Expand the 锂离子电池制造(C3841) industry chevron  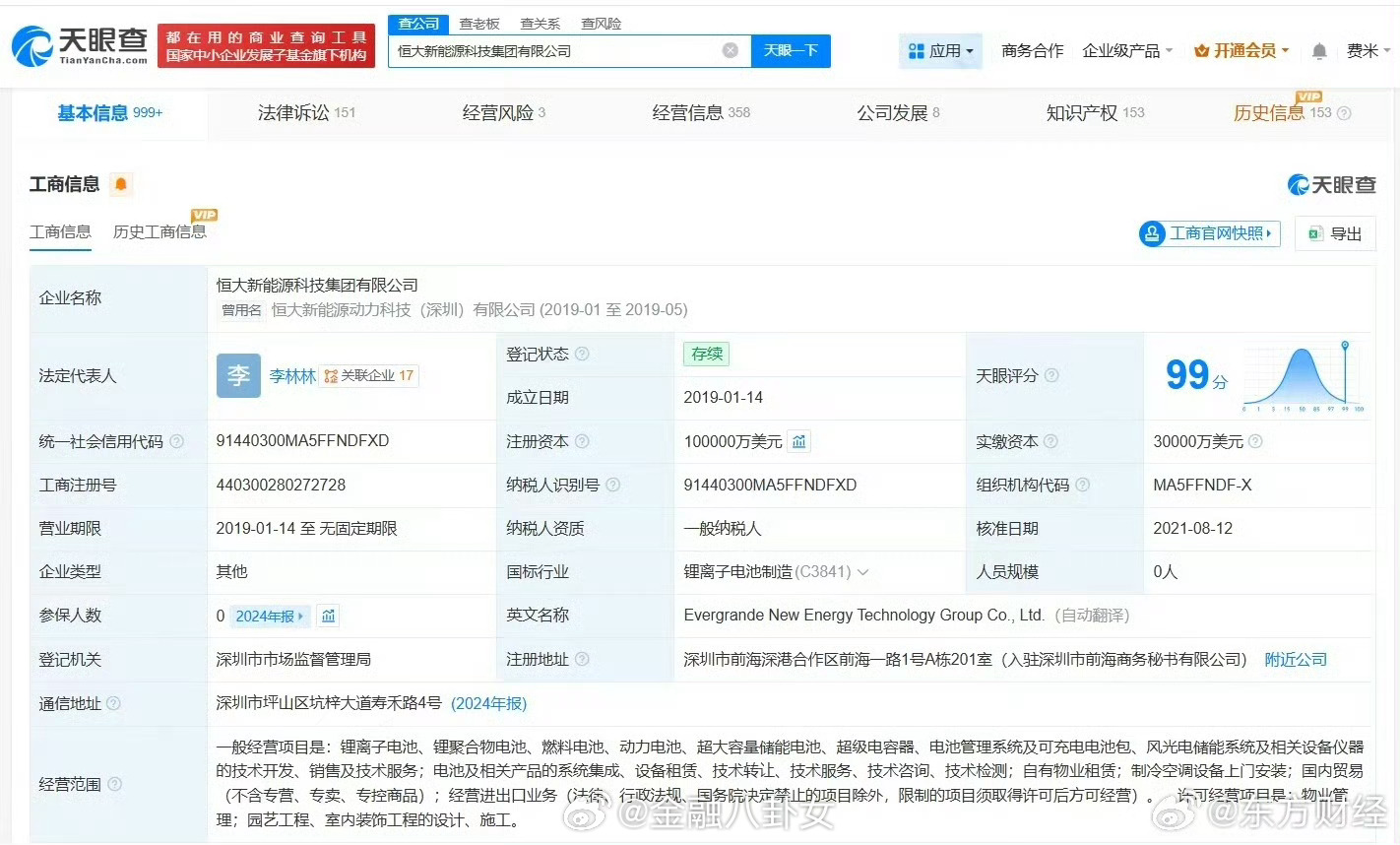click(x=863, y=572)
